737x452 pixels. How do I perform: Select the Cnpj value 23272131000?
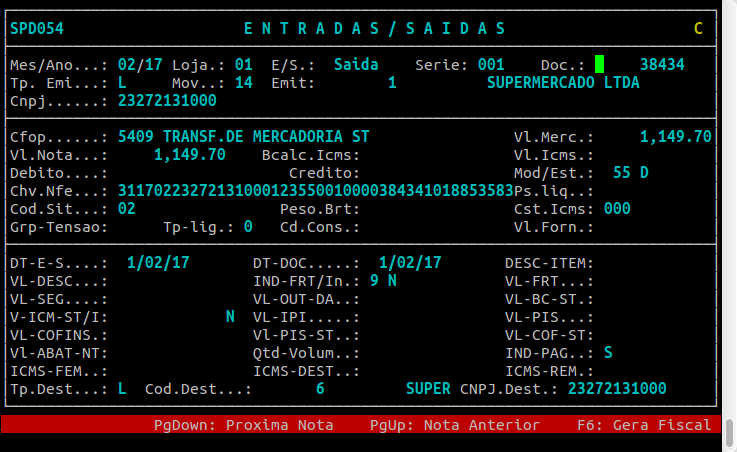[167, 100]
